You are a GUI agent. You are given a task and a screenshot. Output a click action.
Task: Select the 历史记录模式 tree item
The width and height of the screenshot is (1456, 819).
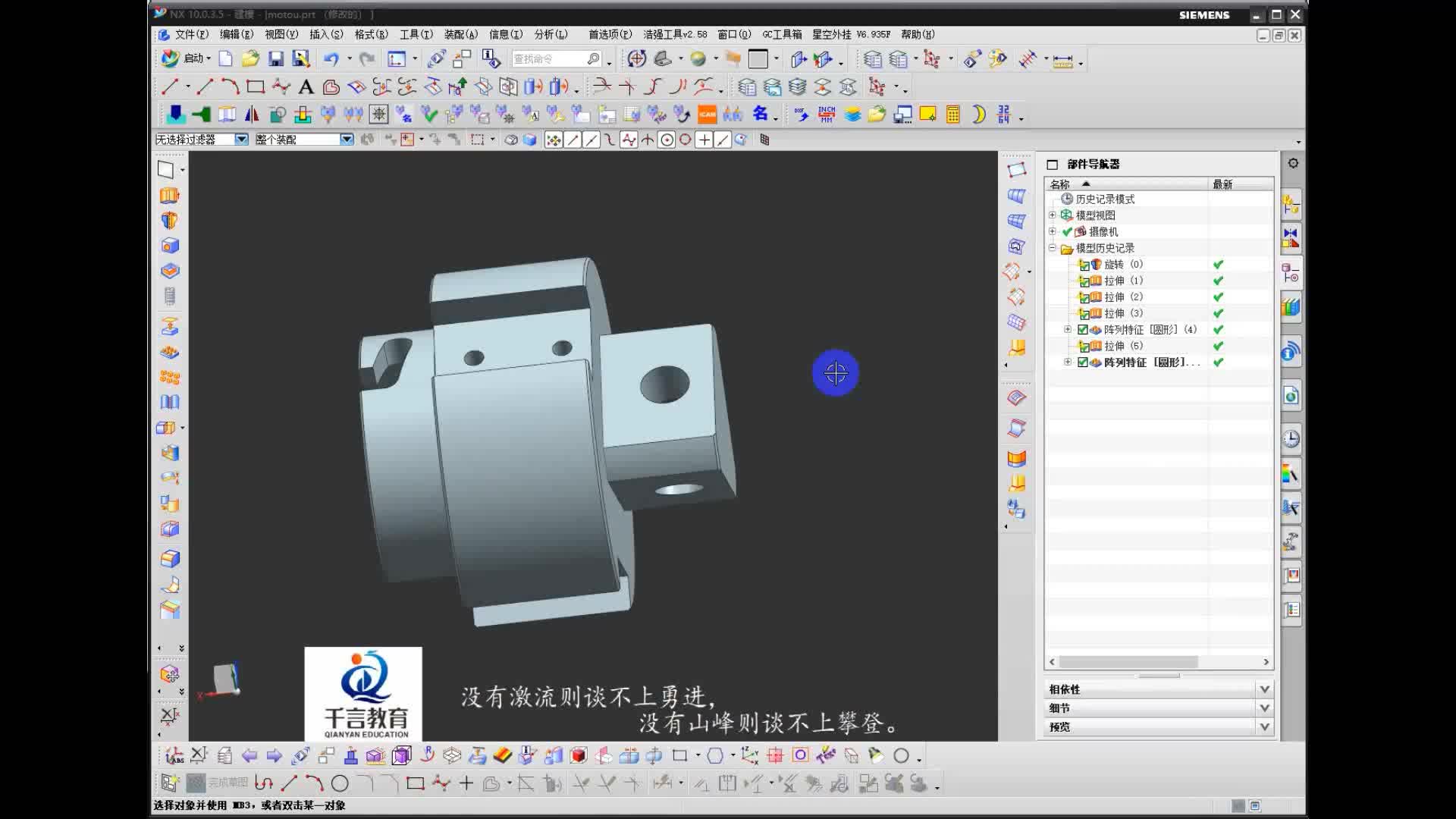[x=1105, y=199]
